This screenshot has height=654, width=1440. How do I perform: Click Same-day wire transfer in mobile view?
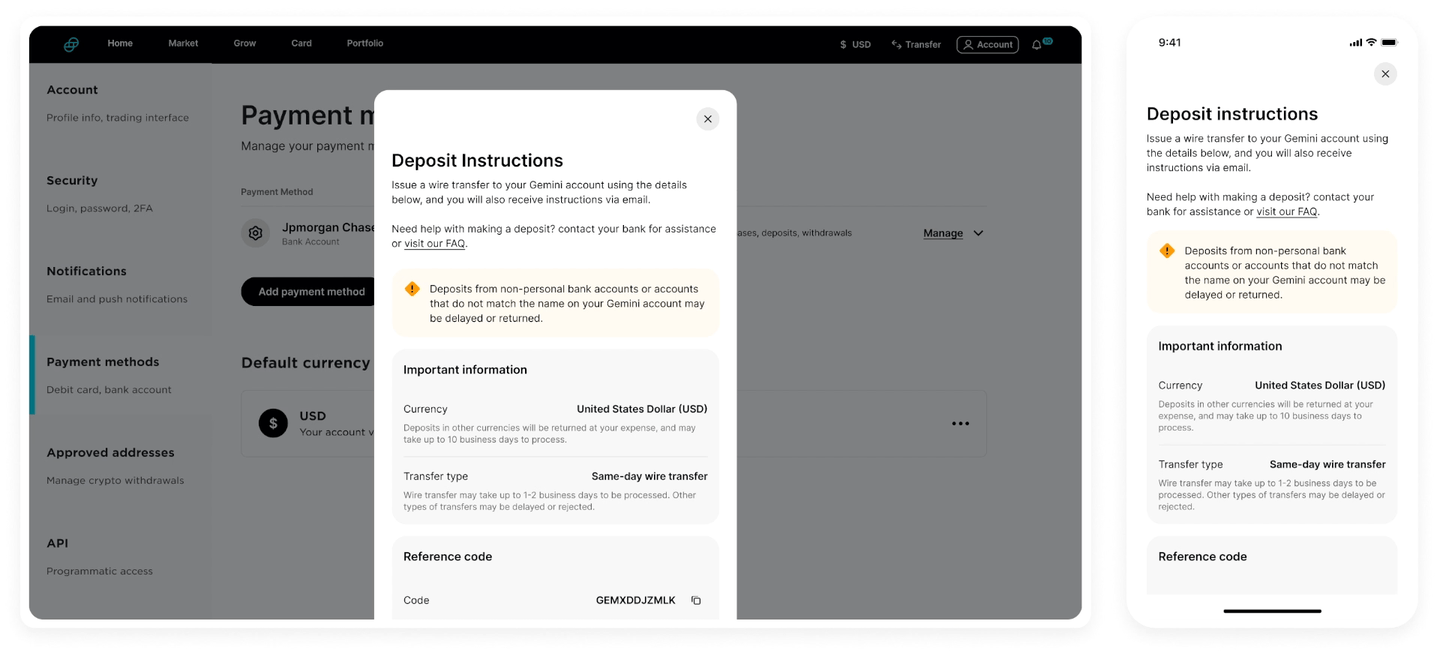point(1327,465)
